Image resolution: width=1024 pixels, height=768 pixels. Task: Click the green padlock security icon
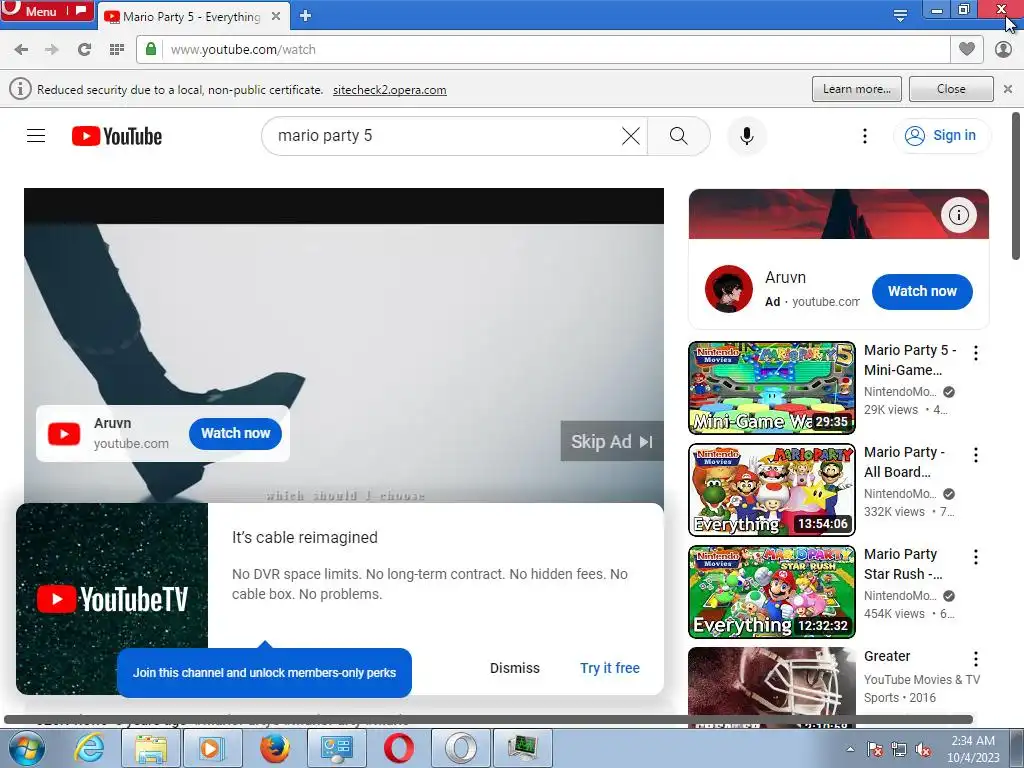click(151, 49)
